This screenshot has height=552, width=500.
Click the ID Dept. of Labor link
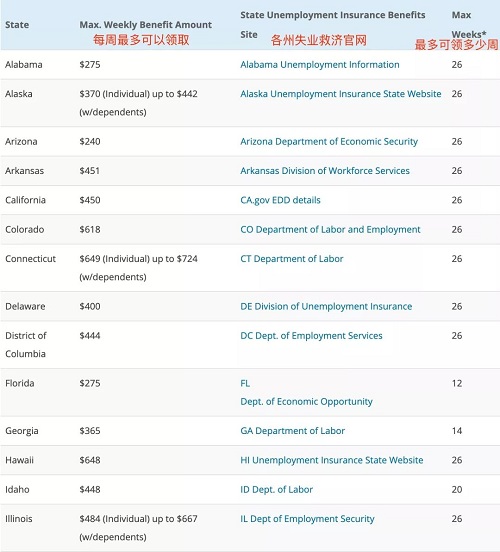coord(276,489)
